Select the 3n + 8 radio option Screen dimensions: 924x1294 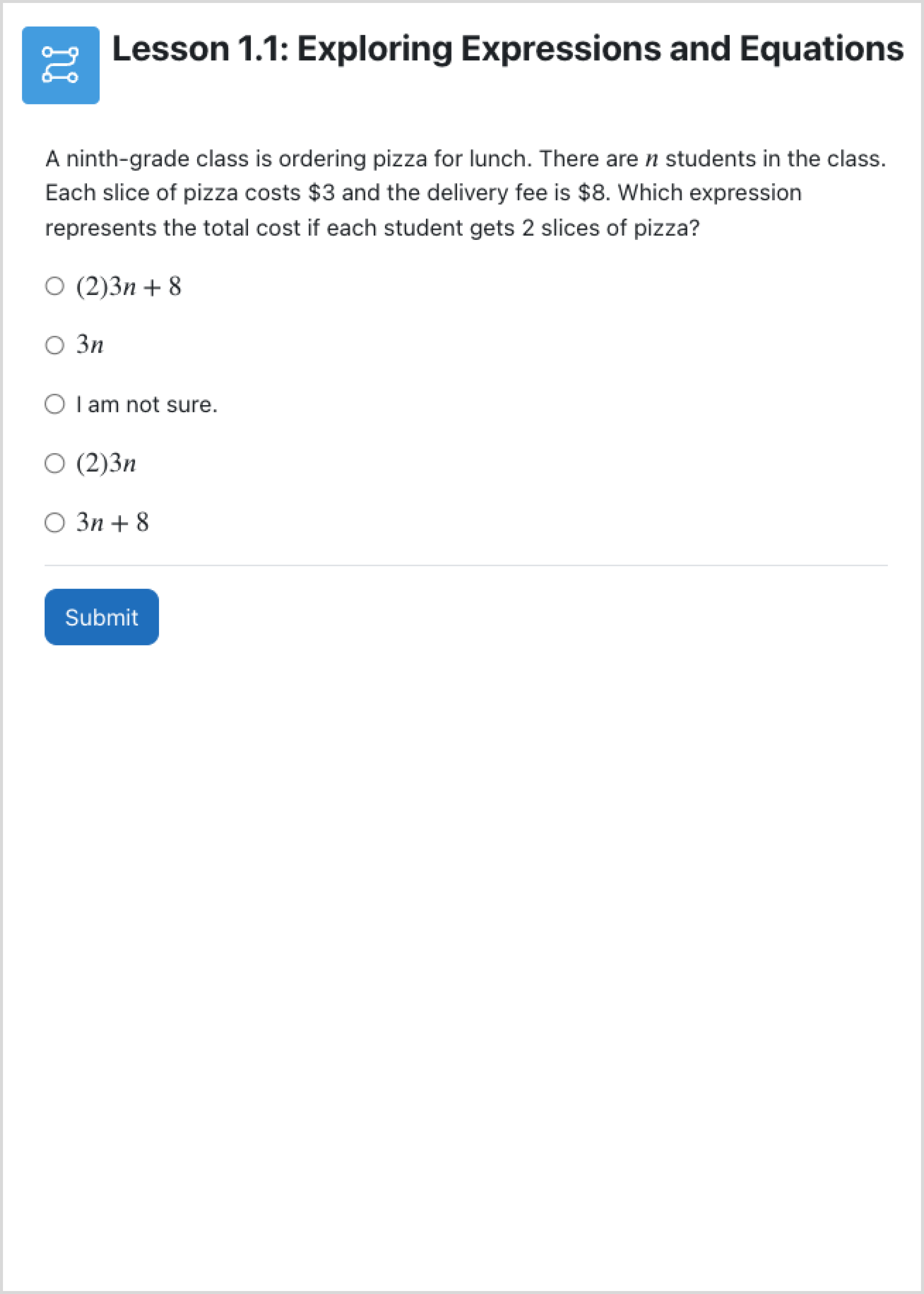pyautogui.click(x=55, y=522)
